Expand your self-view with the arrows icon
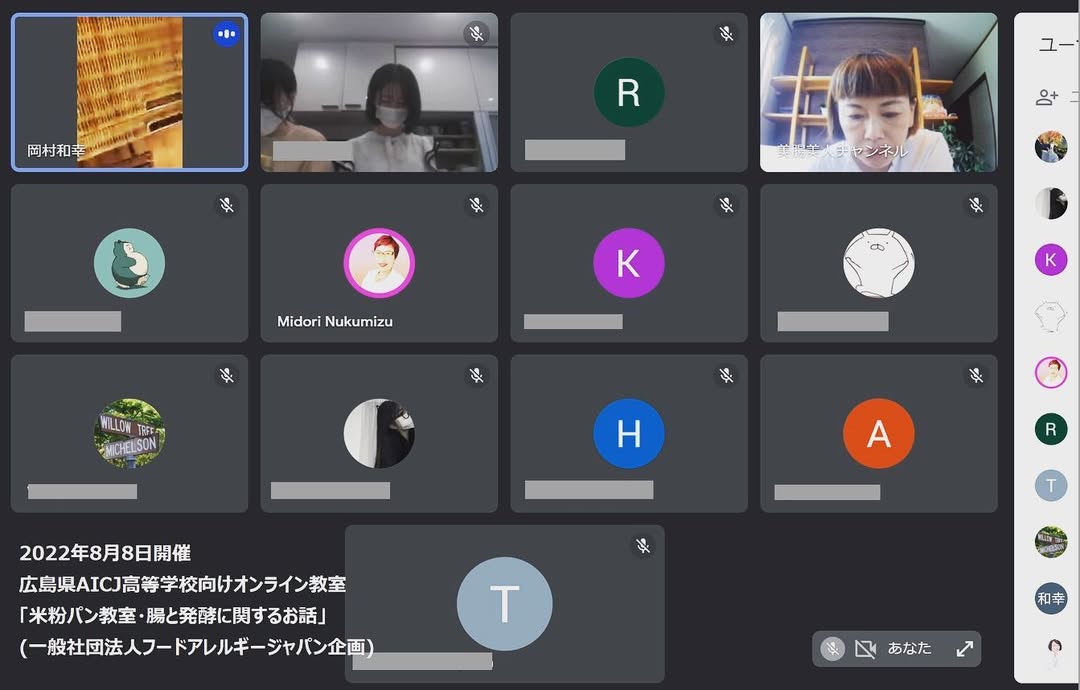This screenshot has width=1080, height=690. click(964, 648)
